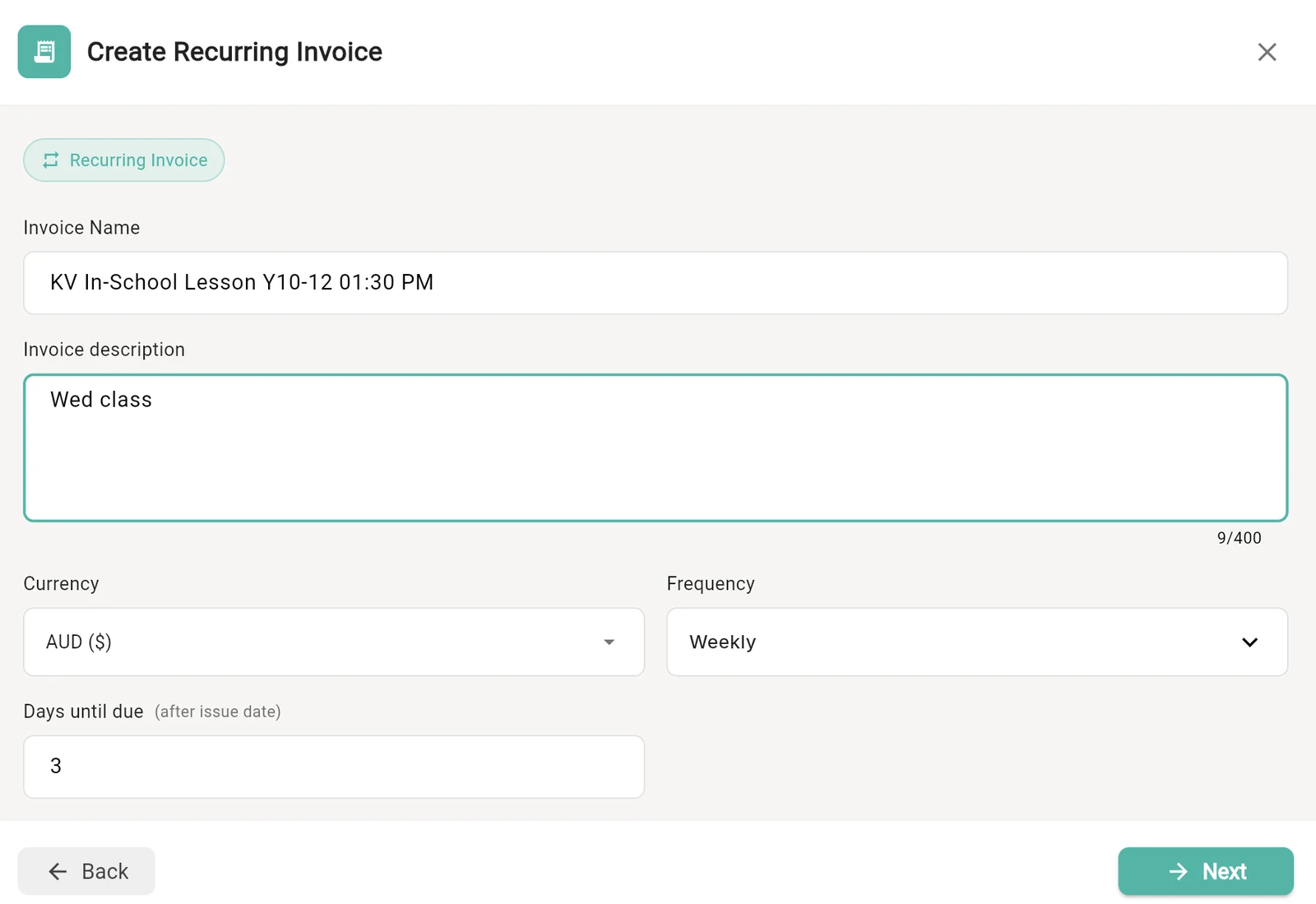
Task: Click the invoice icon beside the dialog title
Action: (44, 52)
